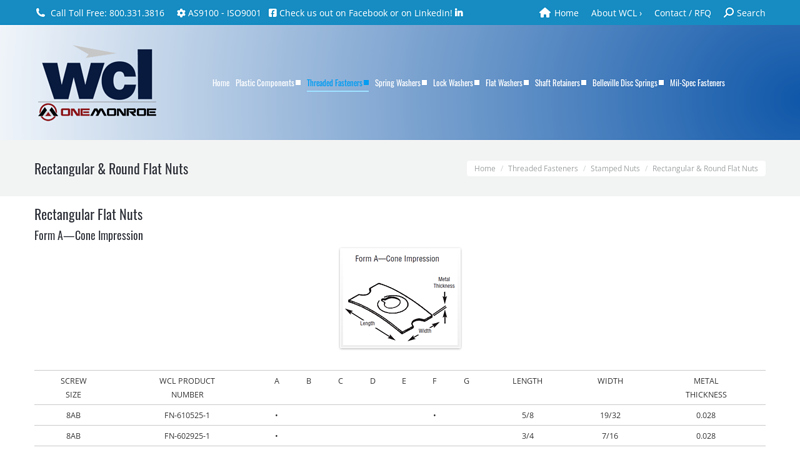Click the gear icon next to AS9100
Image resolution: width=800 pixels, height=450 pixels.
pyautogui.click(x=181, y=13)
